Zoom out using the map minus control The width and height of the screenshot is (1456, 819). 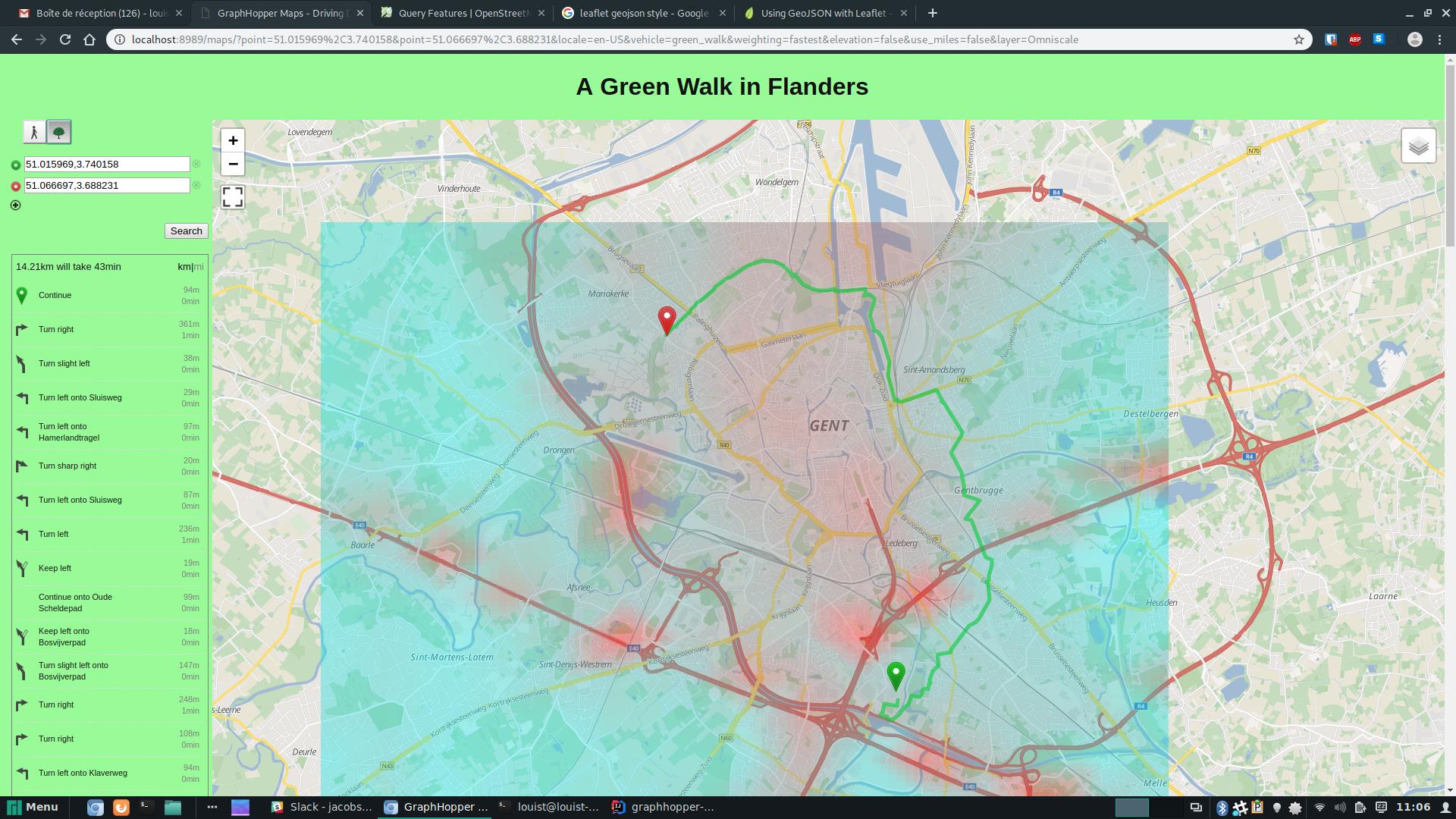coord(233,165)
